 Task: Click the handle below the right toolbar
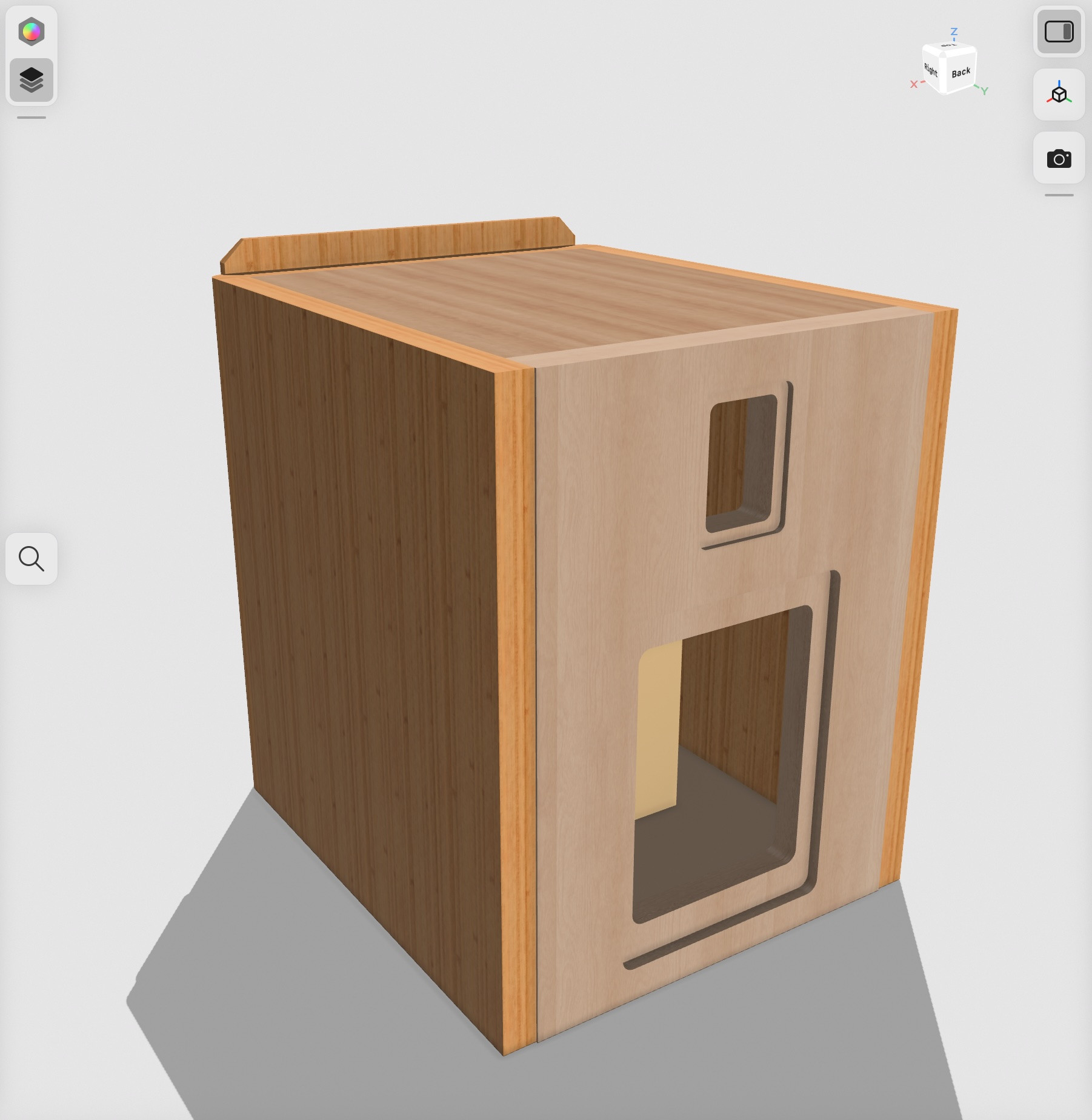pos(1059,195)
